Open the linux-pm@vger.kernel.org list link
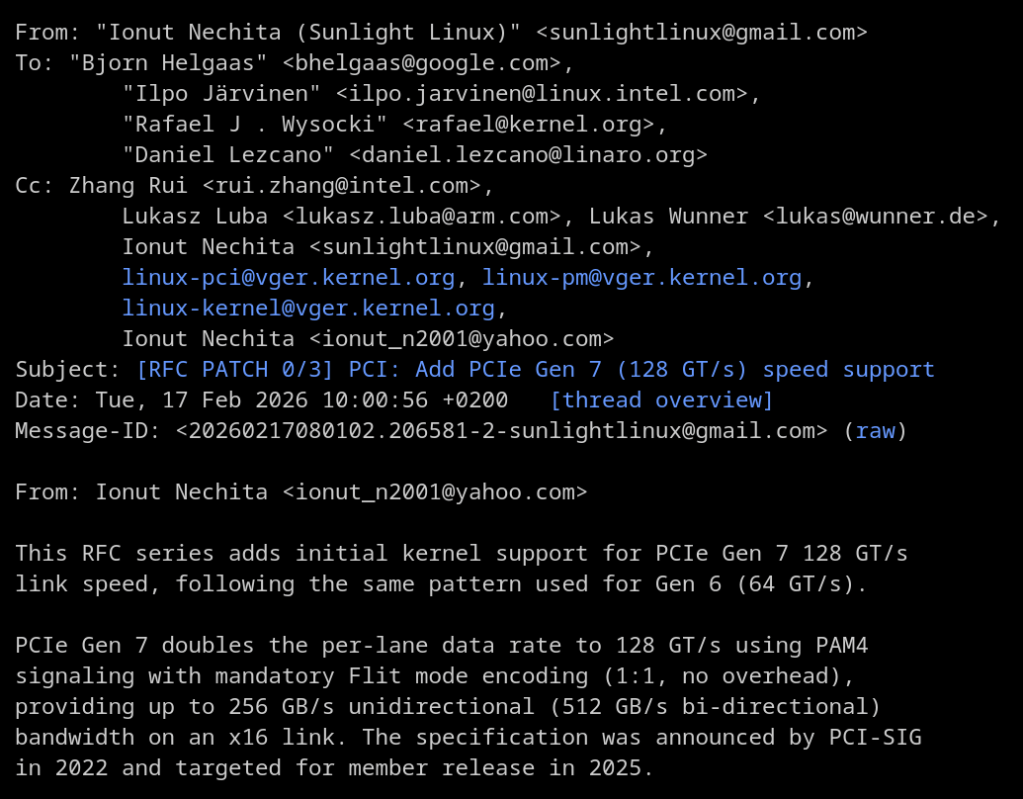1023x799 pixels. tap(641, 277)
